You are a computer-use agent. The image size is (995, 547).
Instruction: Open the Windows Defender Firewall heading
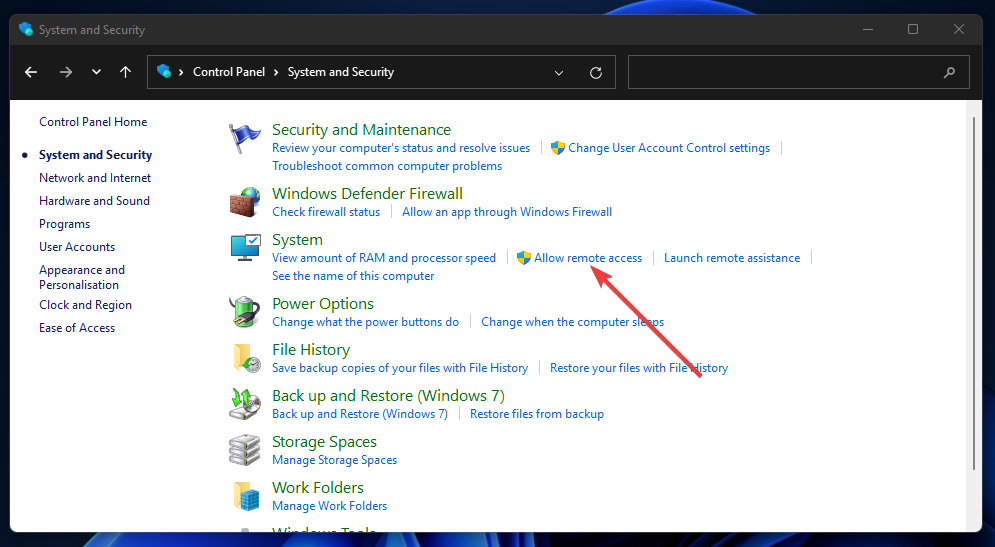367,194
